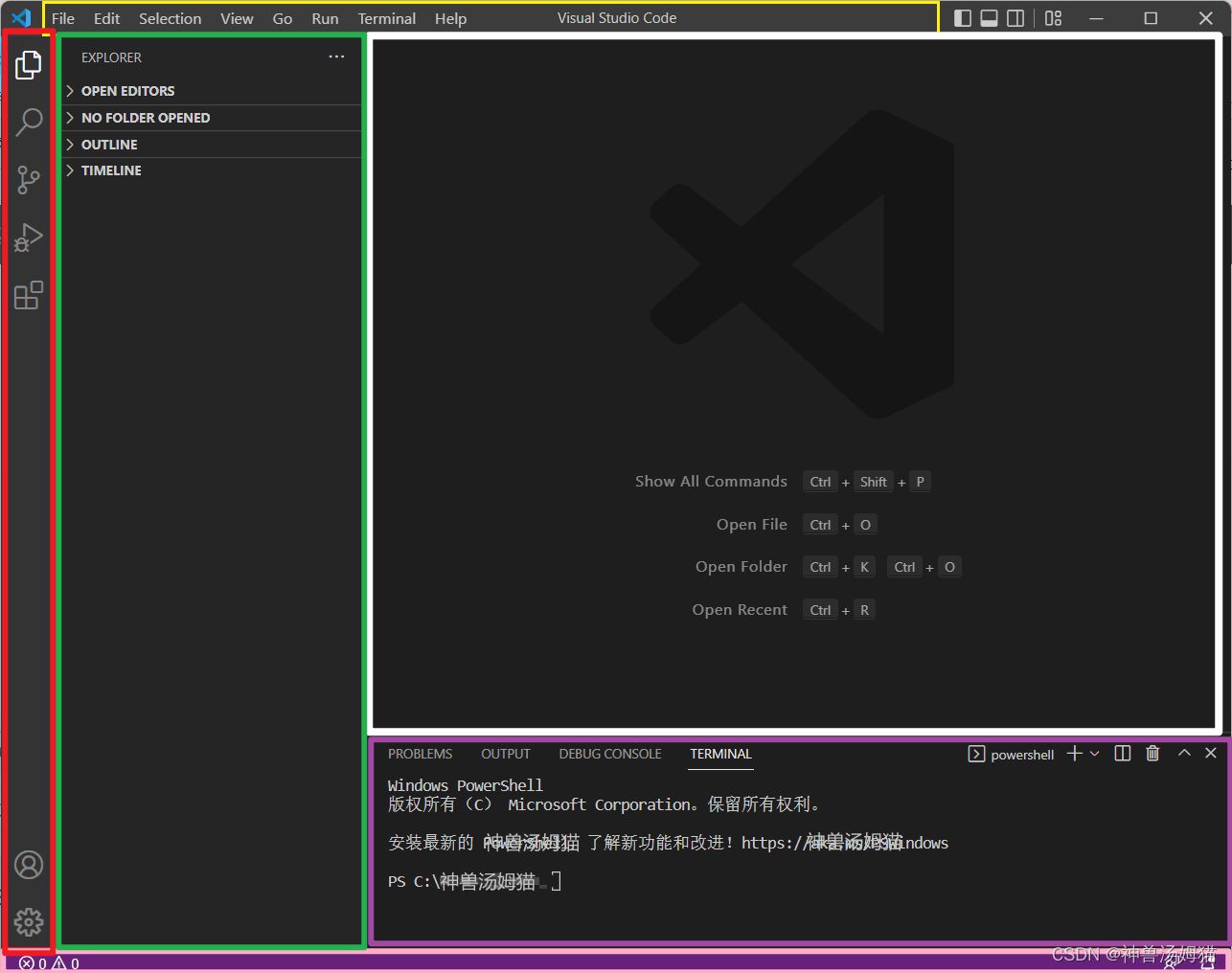Open Explorer views and more actions

[336, 57]
